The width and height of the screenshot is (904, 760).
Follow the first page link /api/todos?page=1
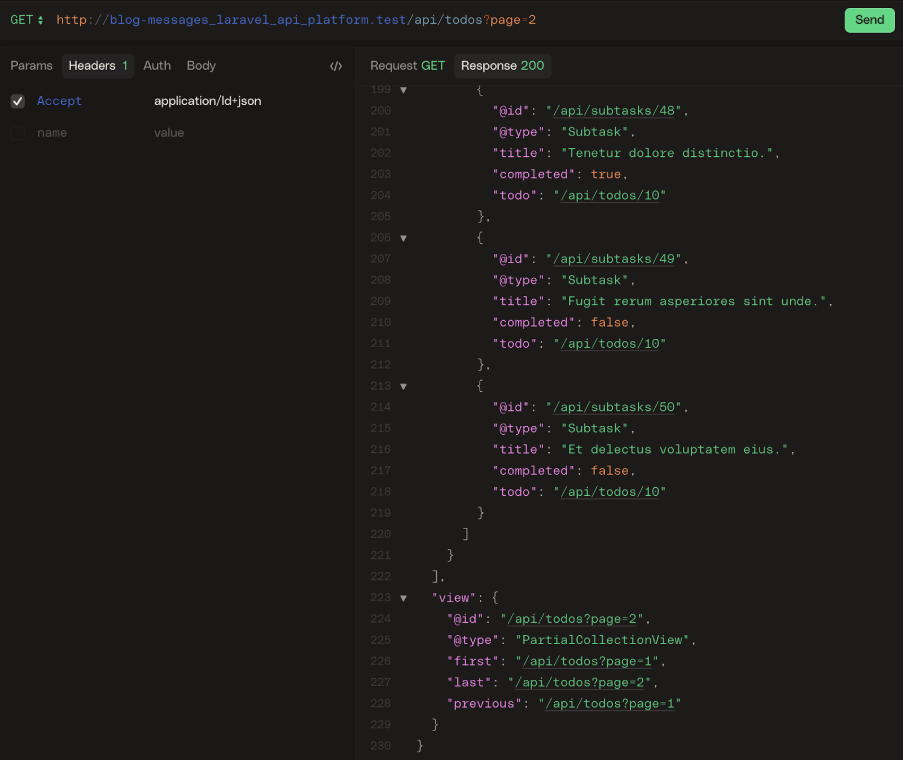pyautogui.click(x=587, y=661)
